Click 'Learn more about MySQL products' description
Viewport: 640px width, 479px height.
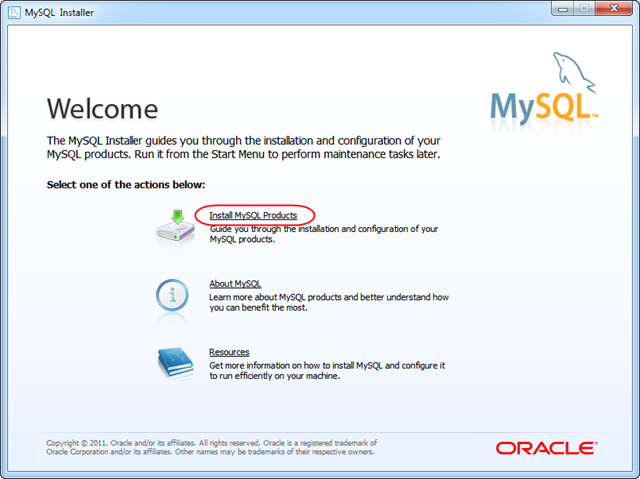click(x=329, y=302)
